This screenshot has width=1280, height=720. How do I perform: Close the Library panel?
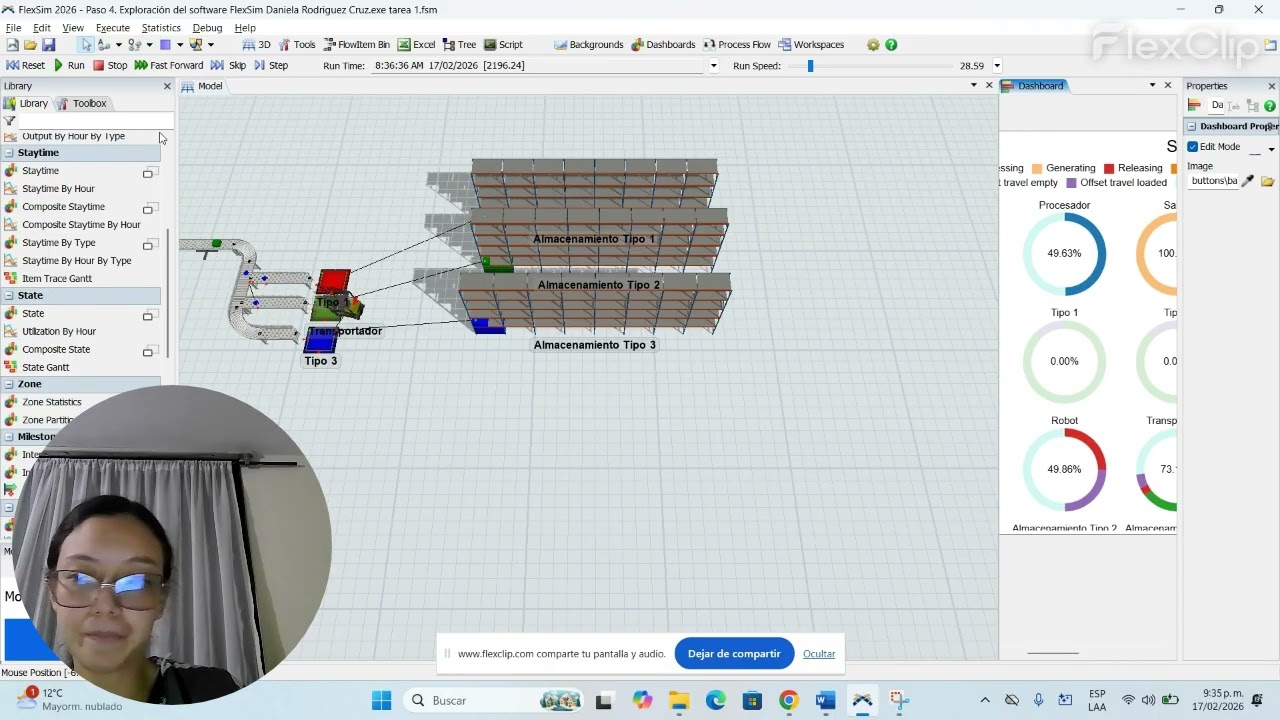coord(167,86)
